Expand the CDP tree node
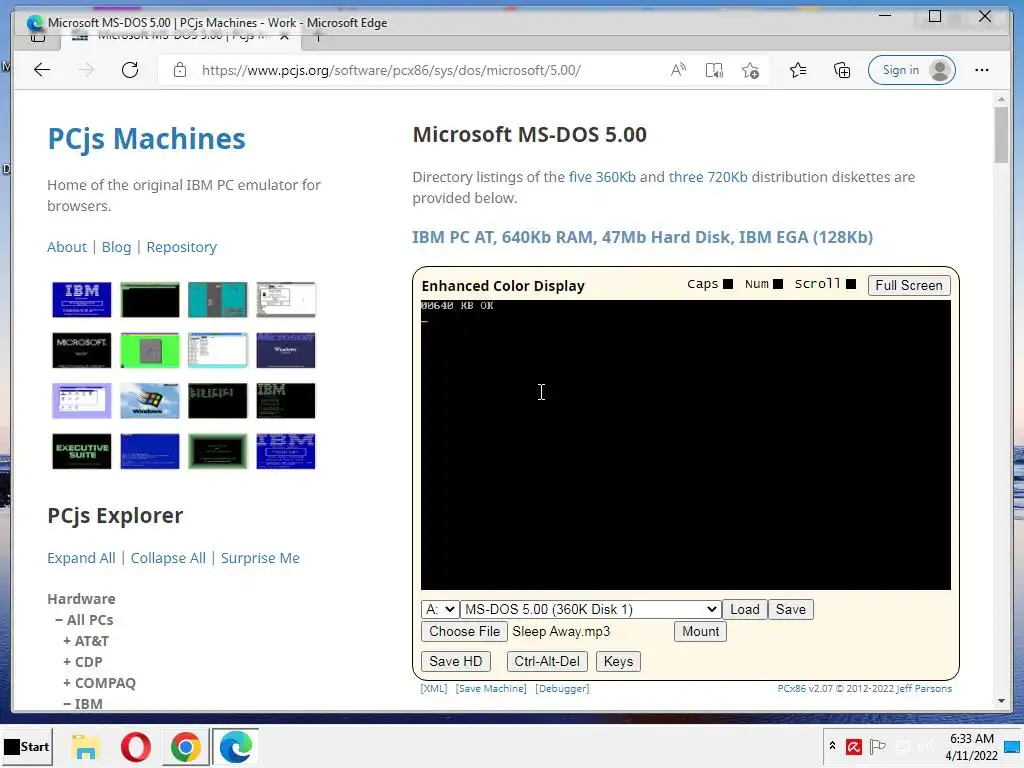Viewport: 1024px width, 768px height. click(82, 662)
